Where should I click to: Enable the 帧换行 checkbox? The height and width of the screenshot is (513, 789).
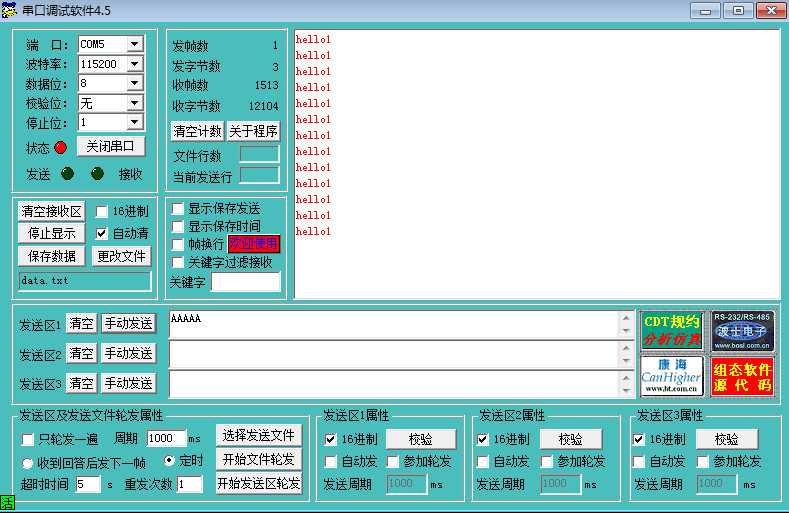[x=178, y=245]
